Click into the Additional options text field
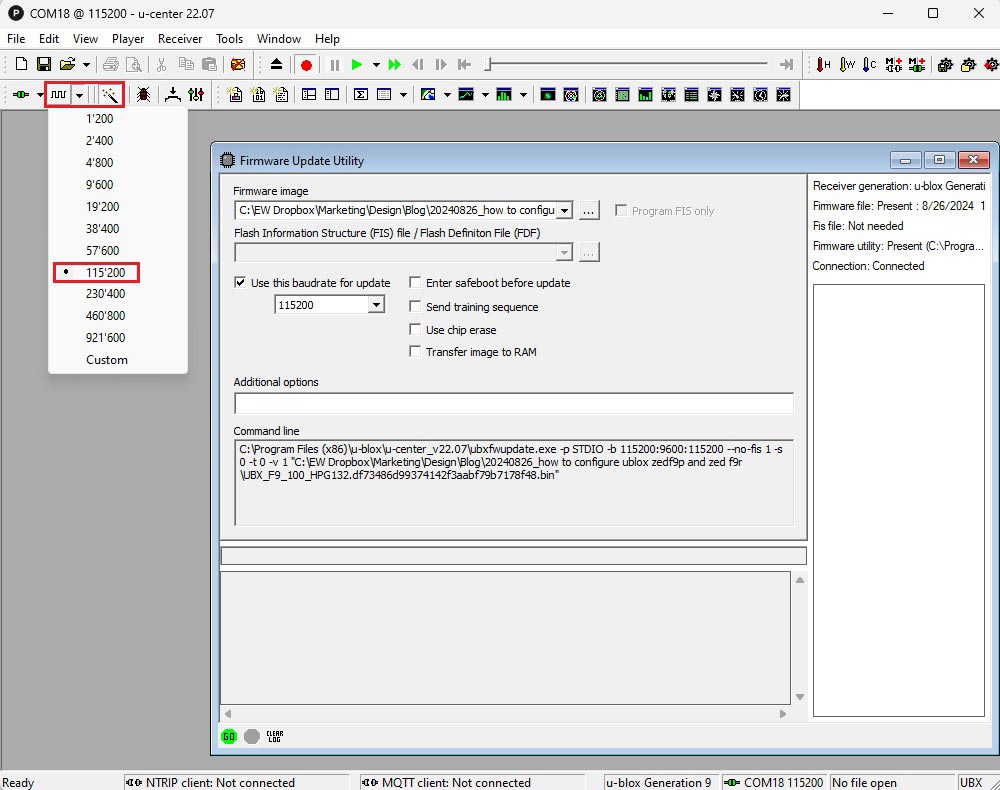This screenshot has height=790, width=1000. point(513,404)
